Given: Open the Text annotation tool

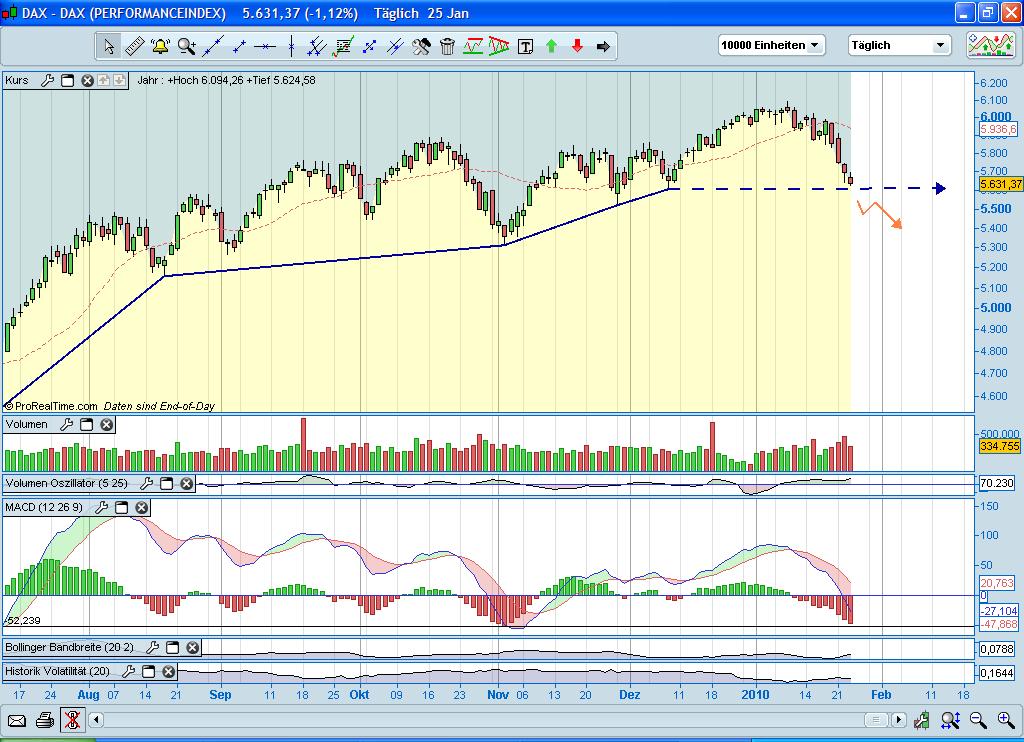Looking at the screenshot, I should tap(525, 45).
